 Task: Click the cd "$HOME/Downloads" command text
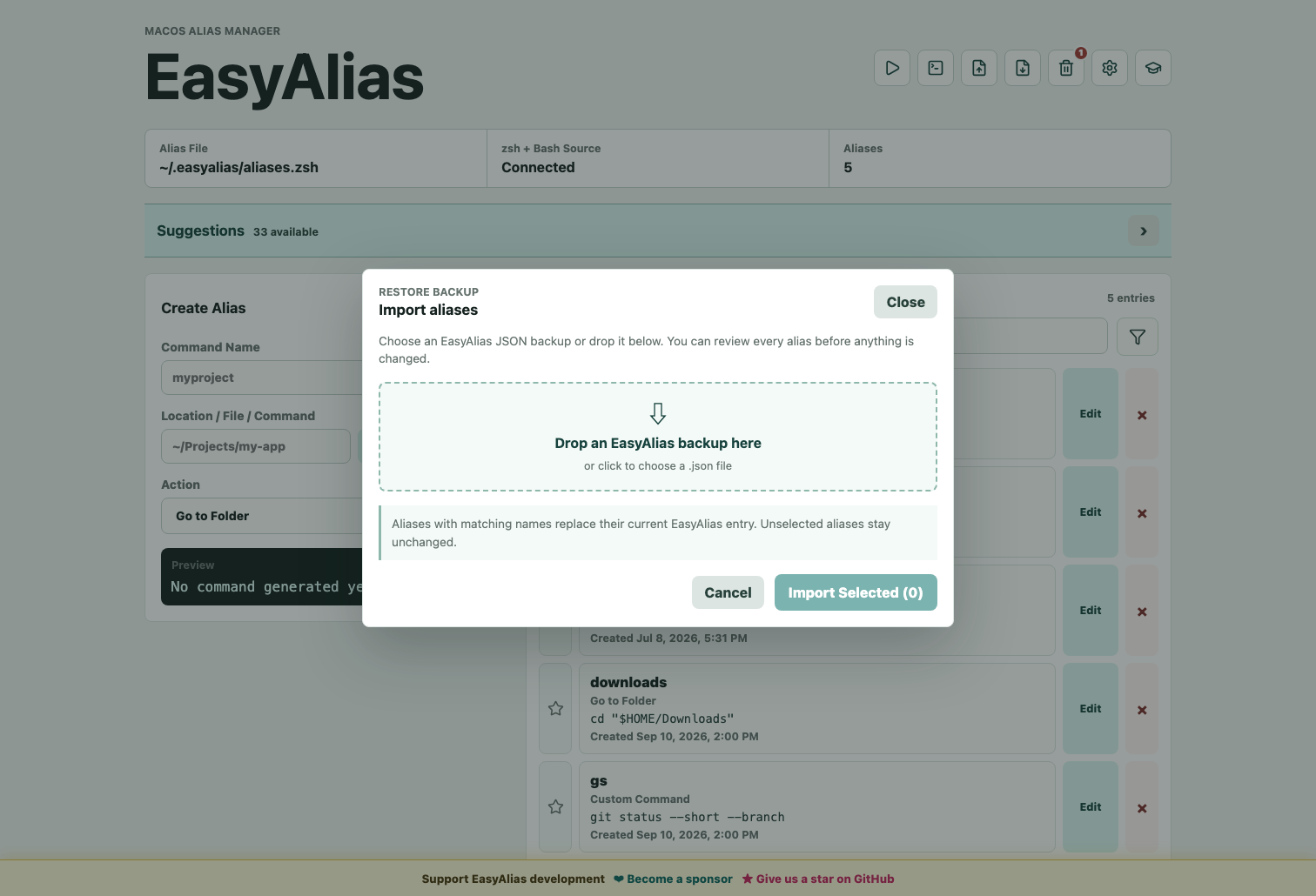coord(662,719)
